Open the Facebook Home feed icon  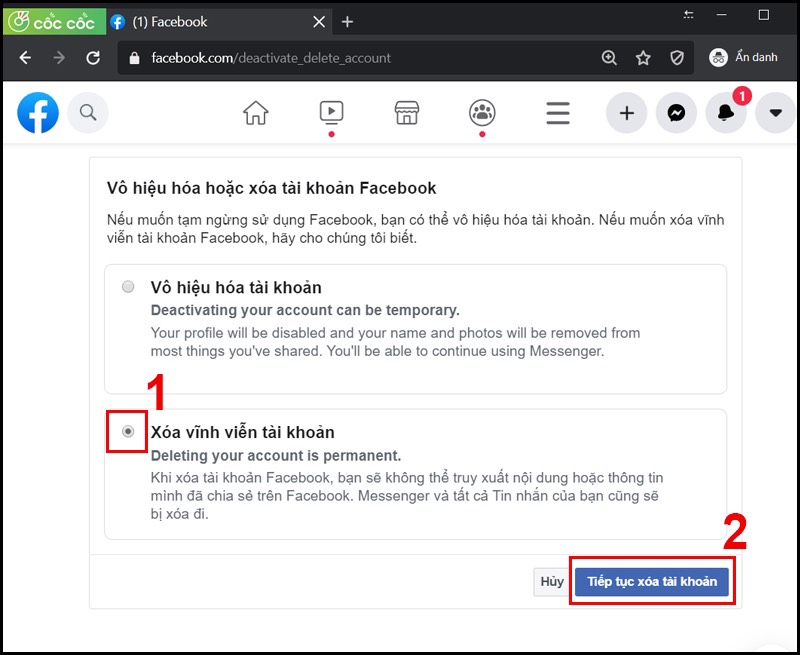[x=255, y=113]
